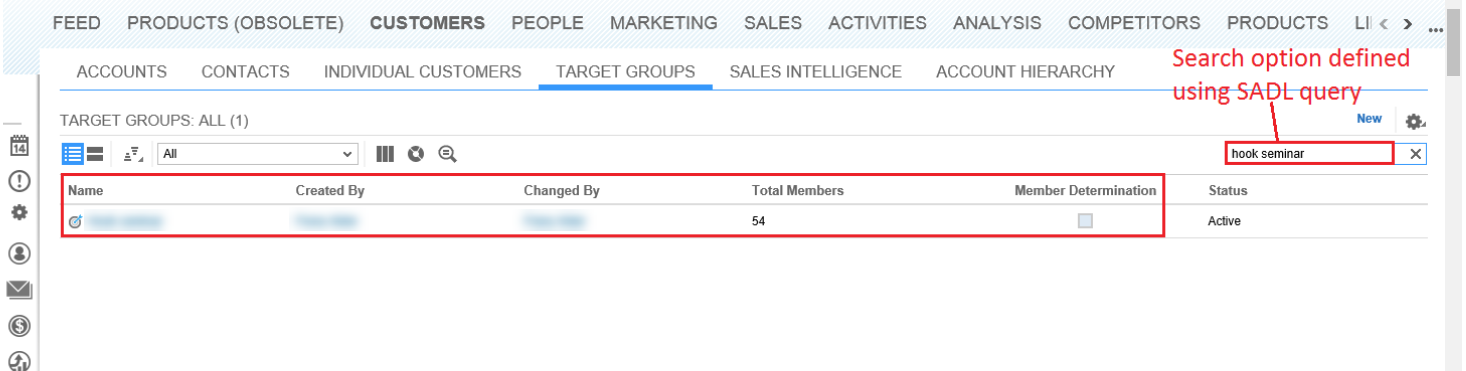Switch to card layout view icon
The image size is (1466, 371).
(96, 154)
